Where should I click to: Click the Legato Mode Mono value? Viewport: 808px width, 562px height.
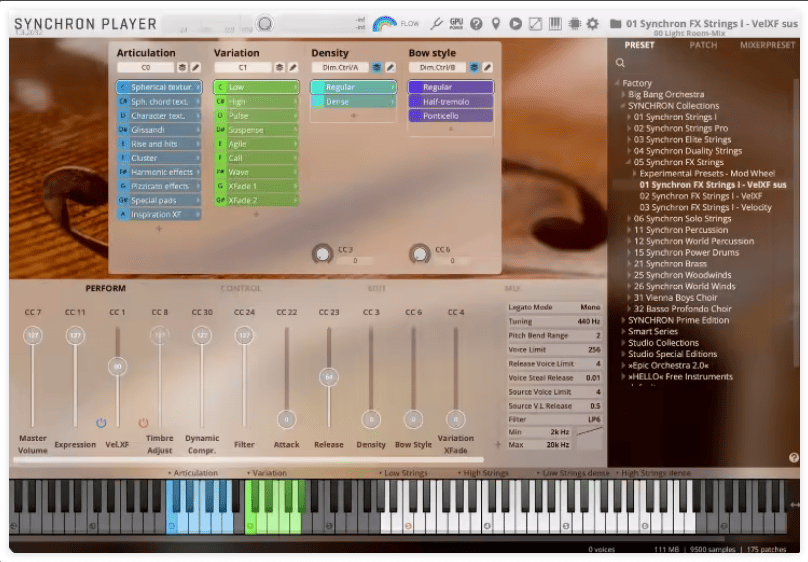pos(590,307)
